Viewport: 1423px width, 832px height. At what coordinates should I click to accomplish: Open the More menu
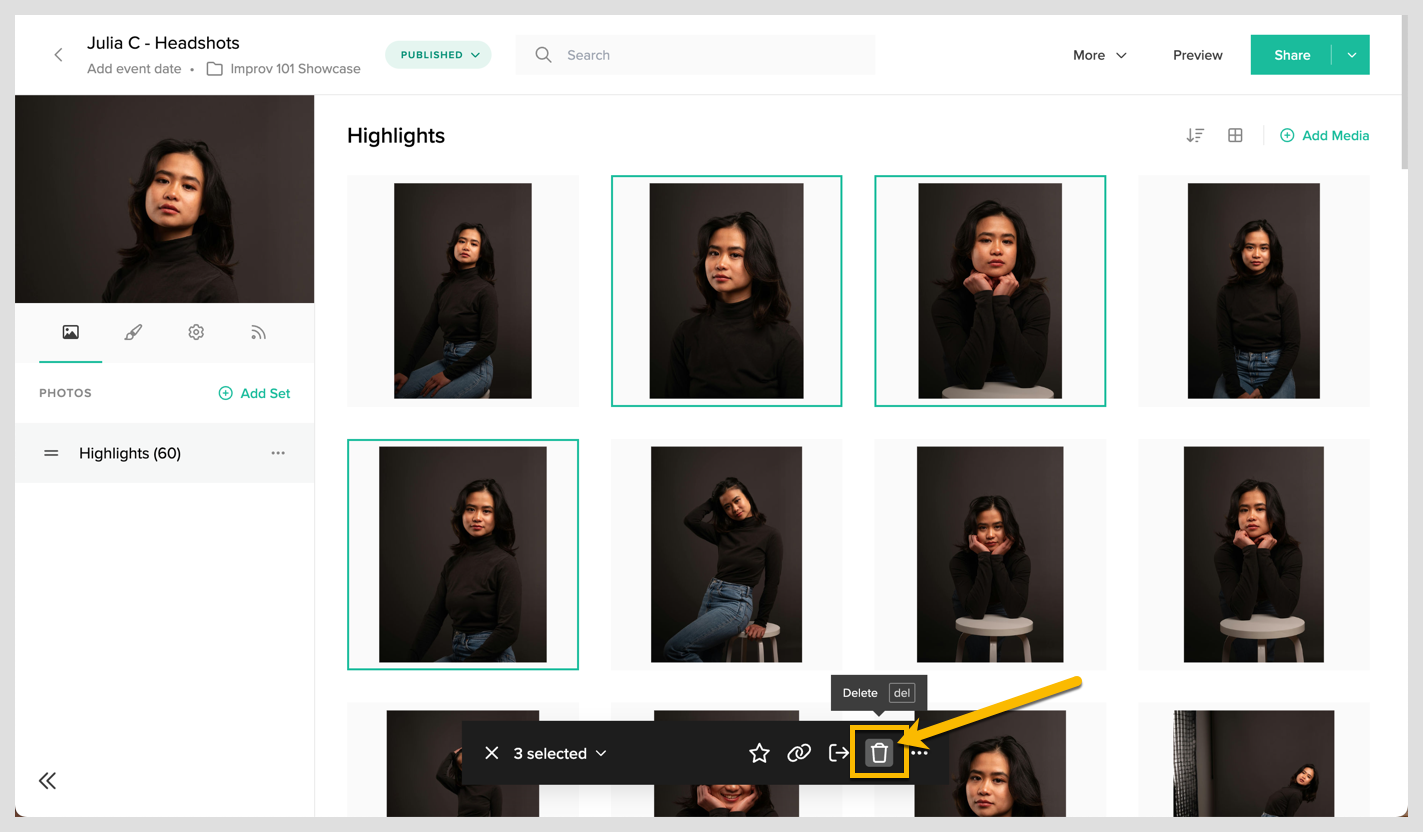pyautogui.click(x=1100, y=55)
